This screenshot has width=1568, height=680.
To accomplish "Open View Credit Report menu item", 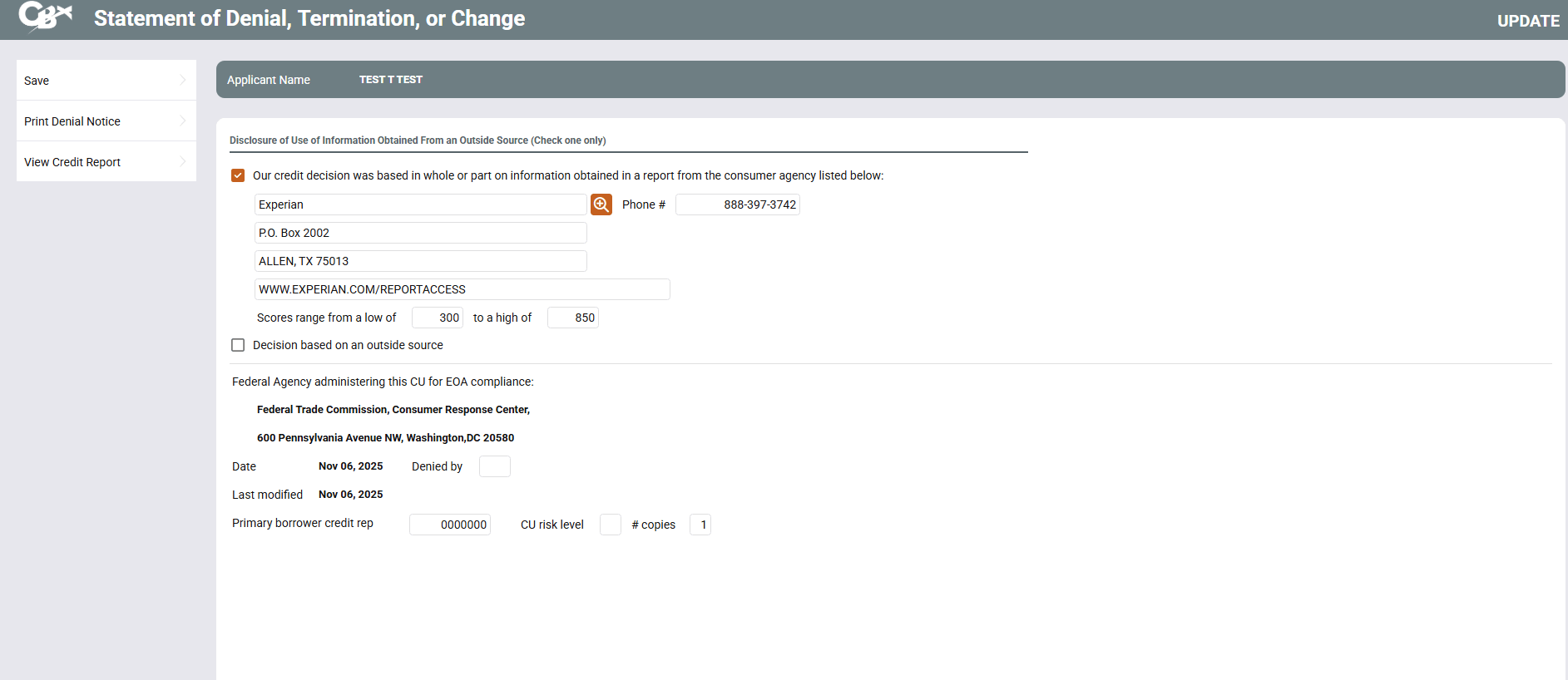I will click(x=72, y=162).
